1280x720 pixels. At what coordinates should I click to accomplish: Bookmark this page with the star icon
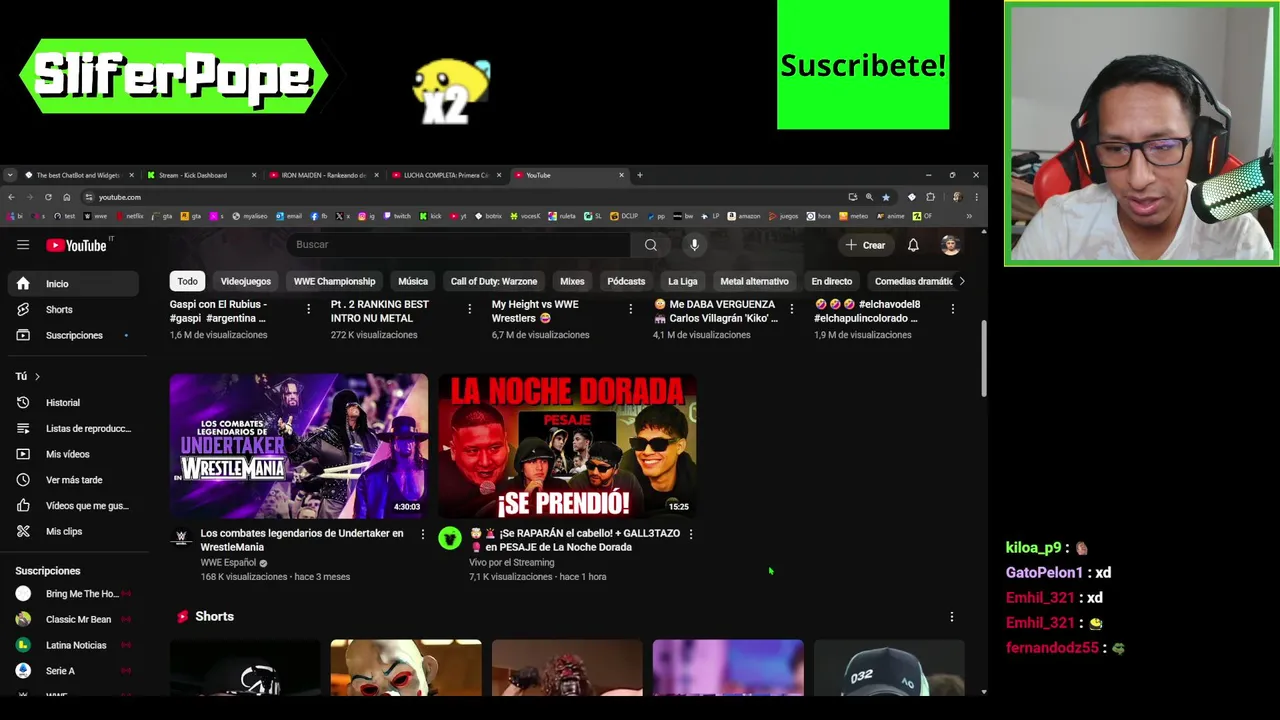click(x=886, y=197)
